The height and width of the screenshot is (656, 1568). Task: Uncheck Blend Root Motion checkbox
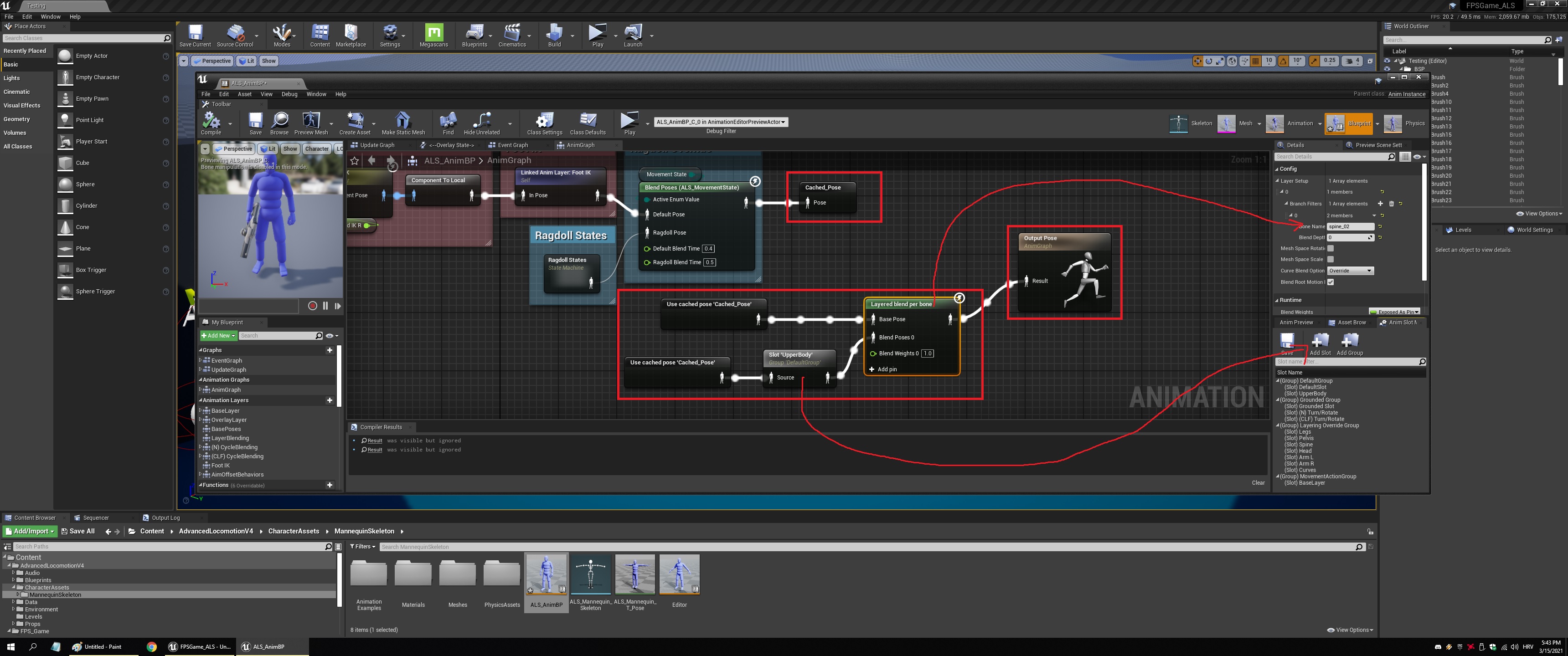1331,282
